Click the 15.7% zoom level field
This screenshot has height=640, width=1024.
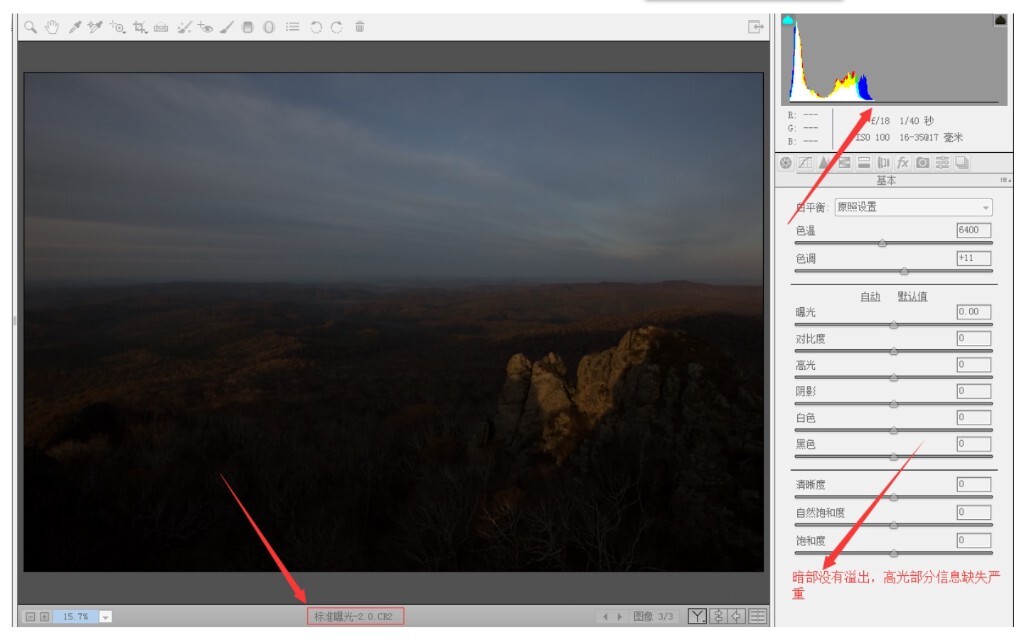76,616
